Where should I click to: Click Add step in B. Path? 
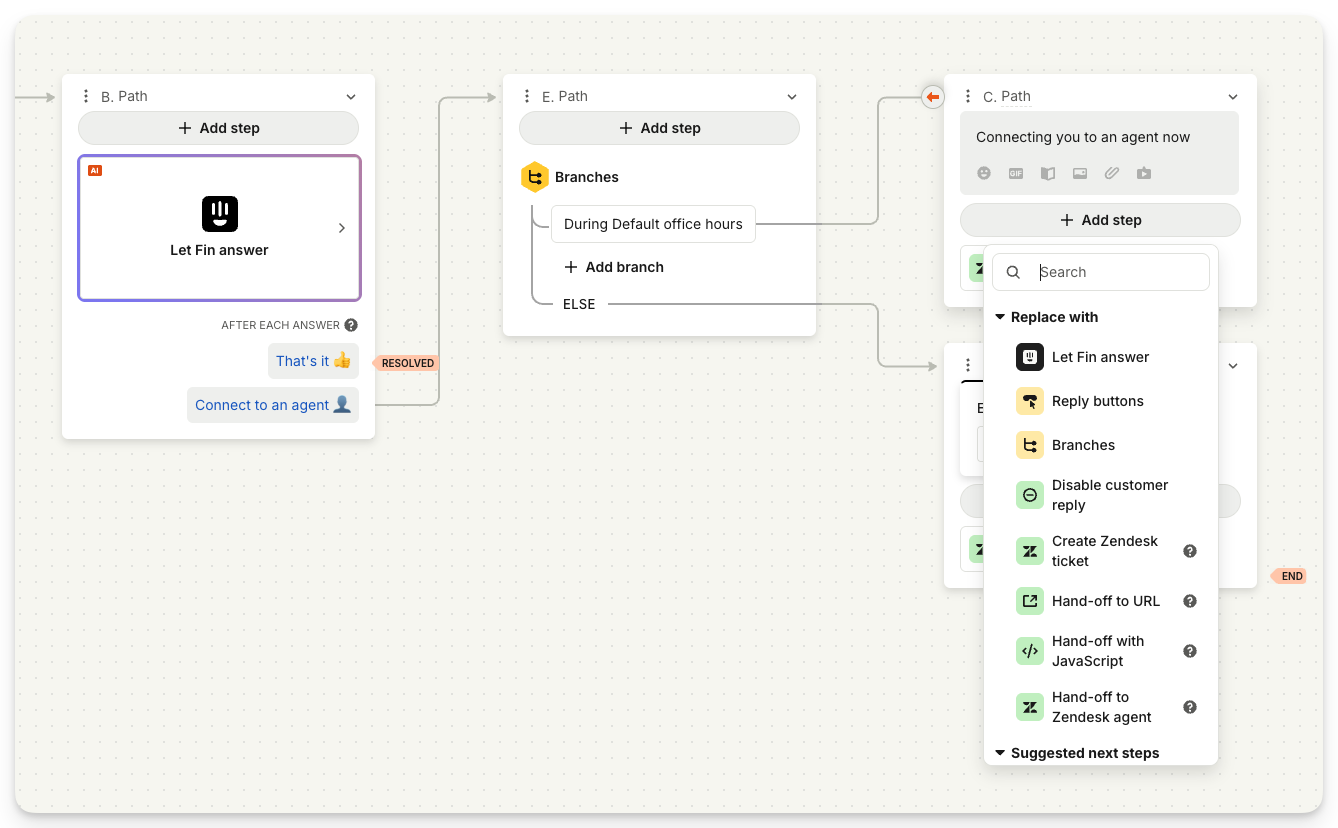point(218,128)
